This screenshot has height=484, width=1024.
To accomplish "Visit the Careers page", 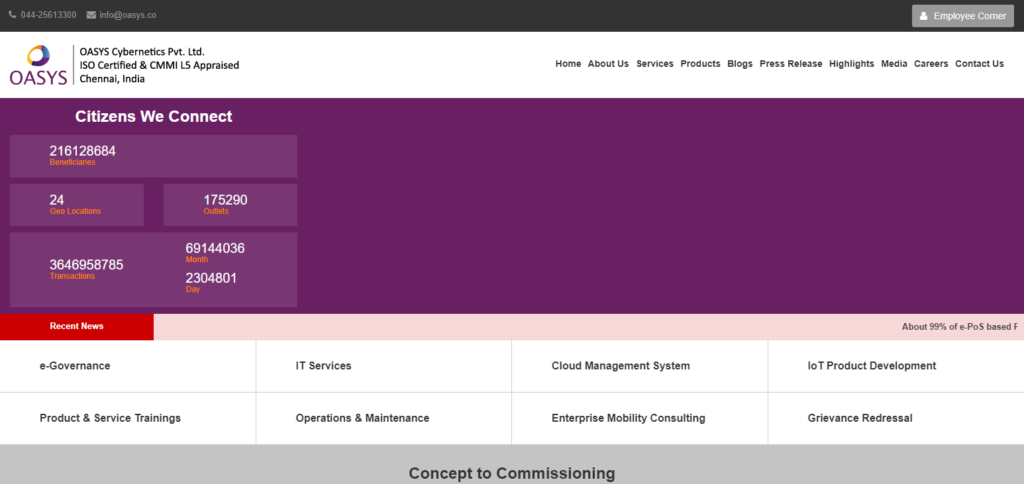I will [x=931, y=64].
